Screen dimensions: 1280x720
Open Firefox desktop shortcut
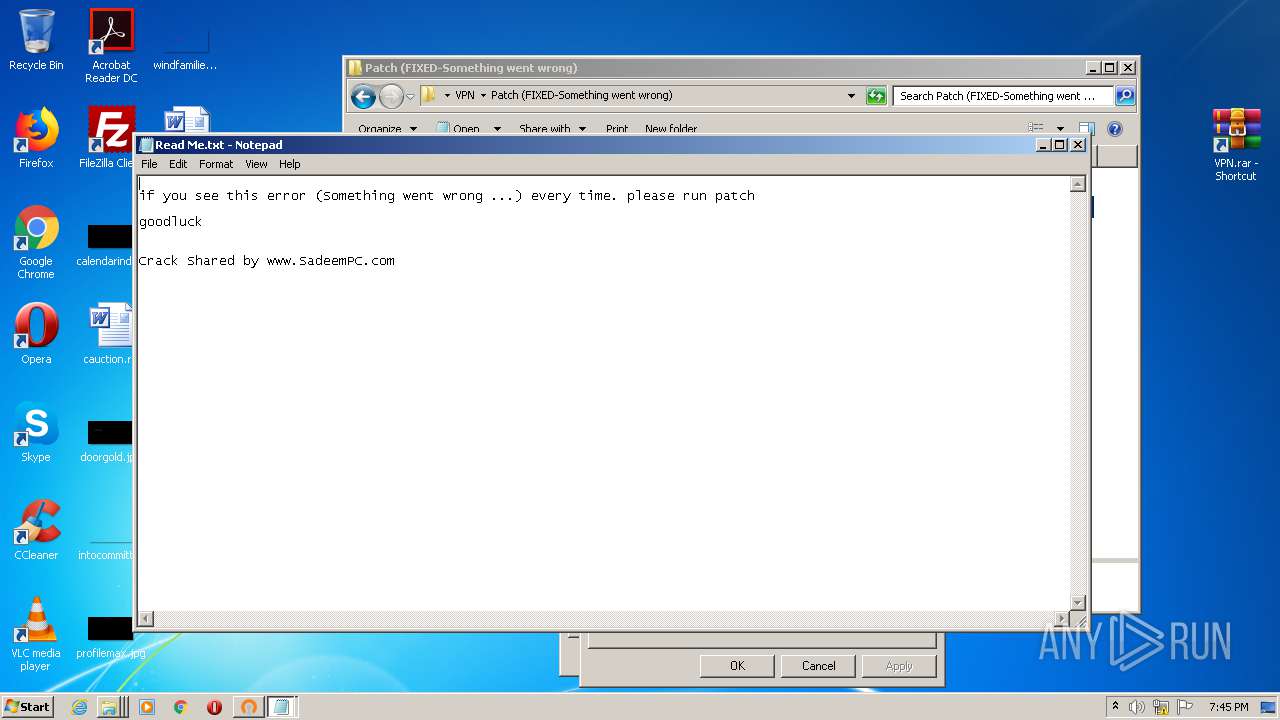tap(36, 138)
